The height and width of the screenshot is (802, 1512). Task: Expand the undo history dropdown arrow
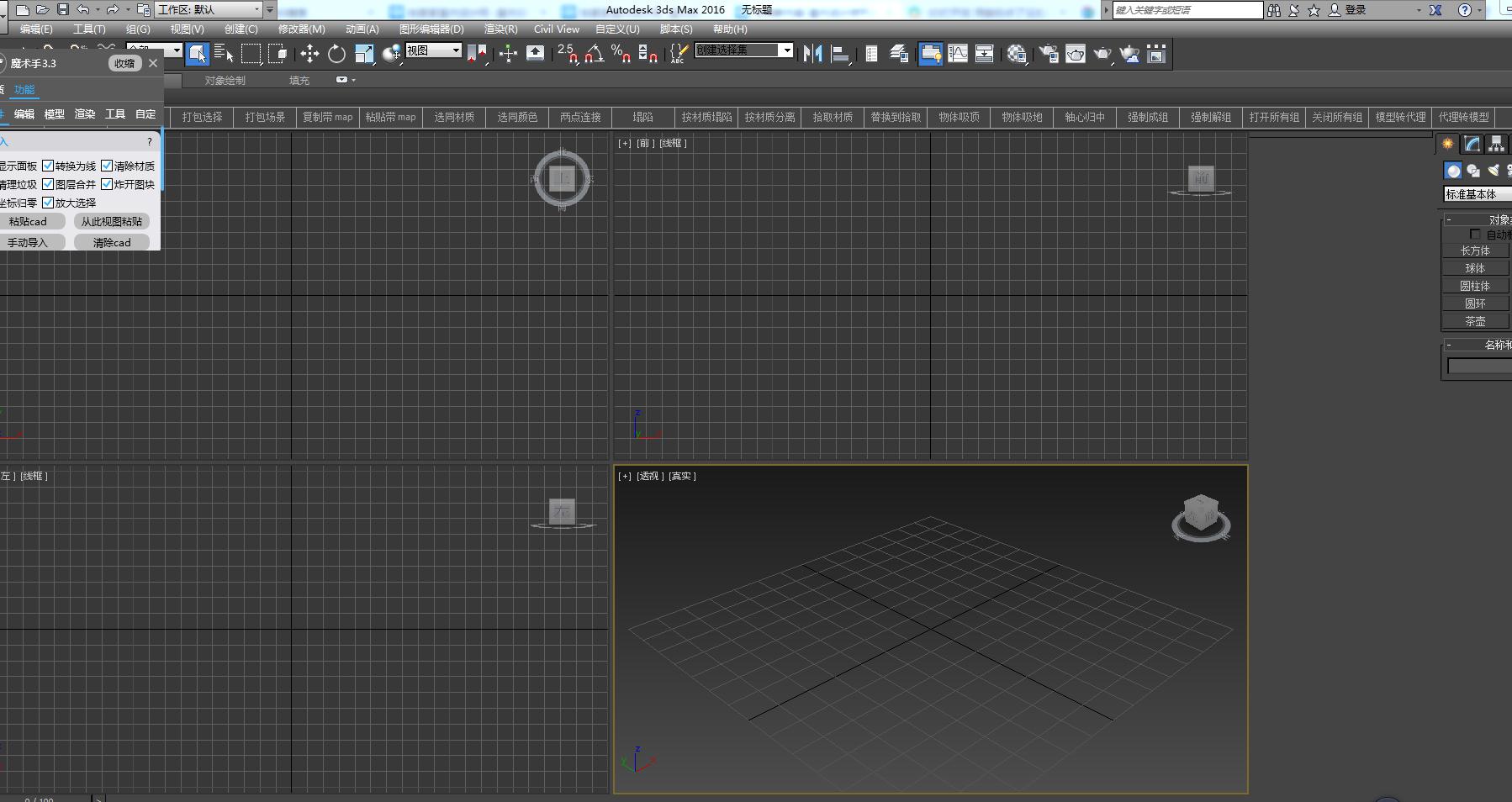98,9
